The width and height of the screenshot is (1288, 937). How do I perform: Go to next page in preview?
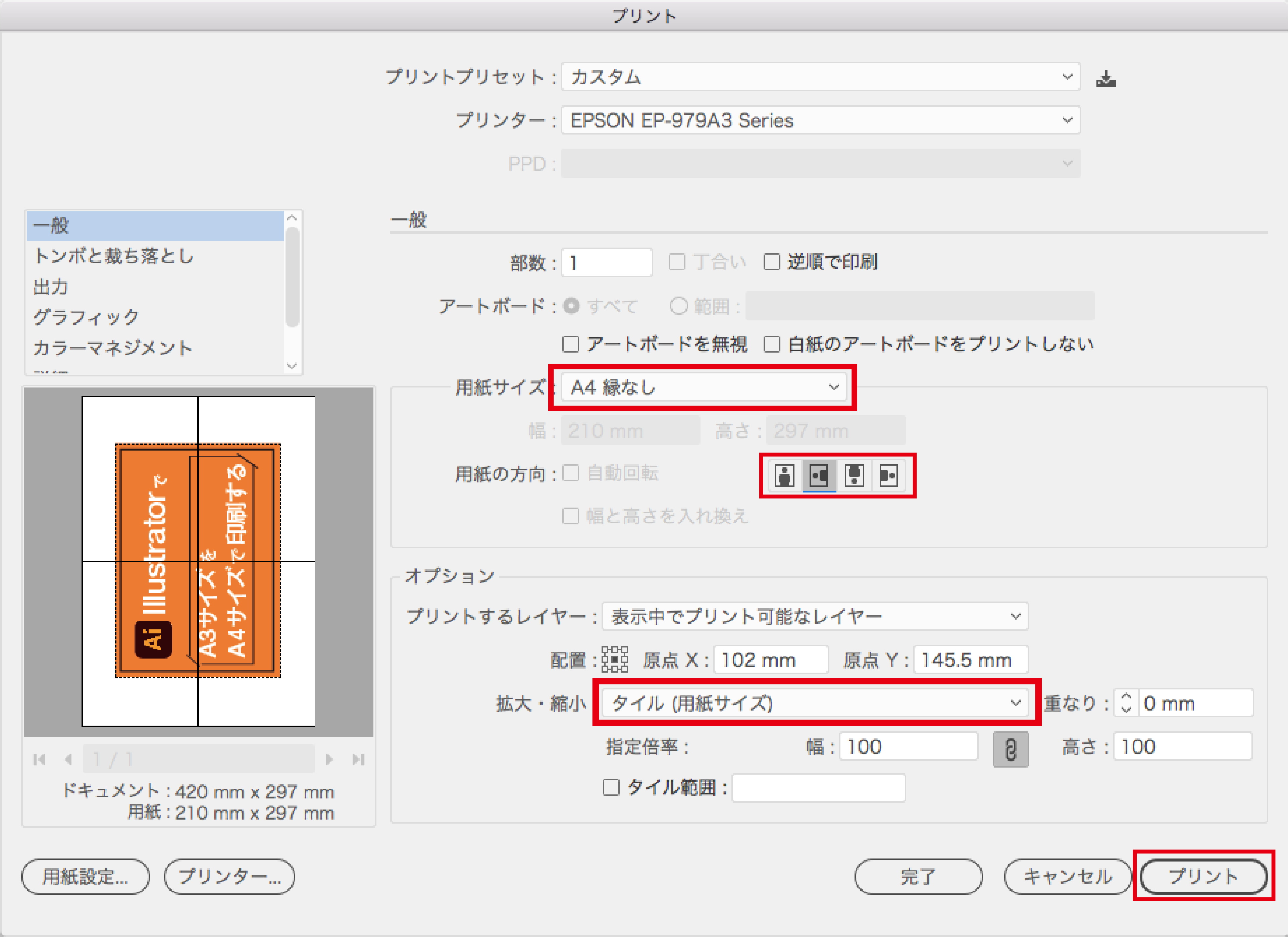329,759
